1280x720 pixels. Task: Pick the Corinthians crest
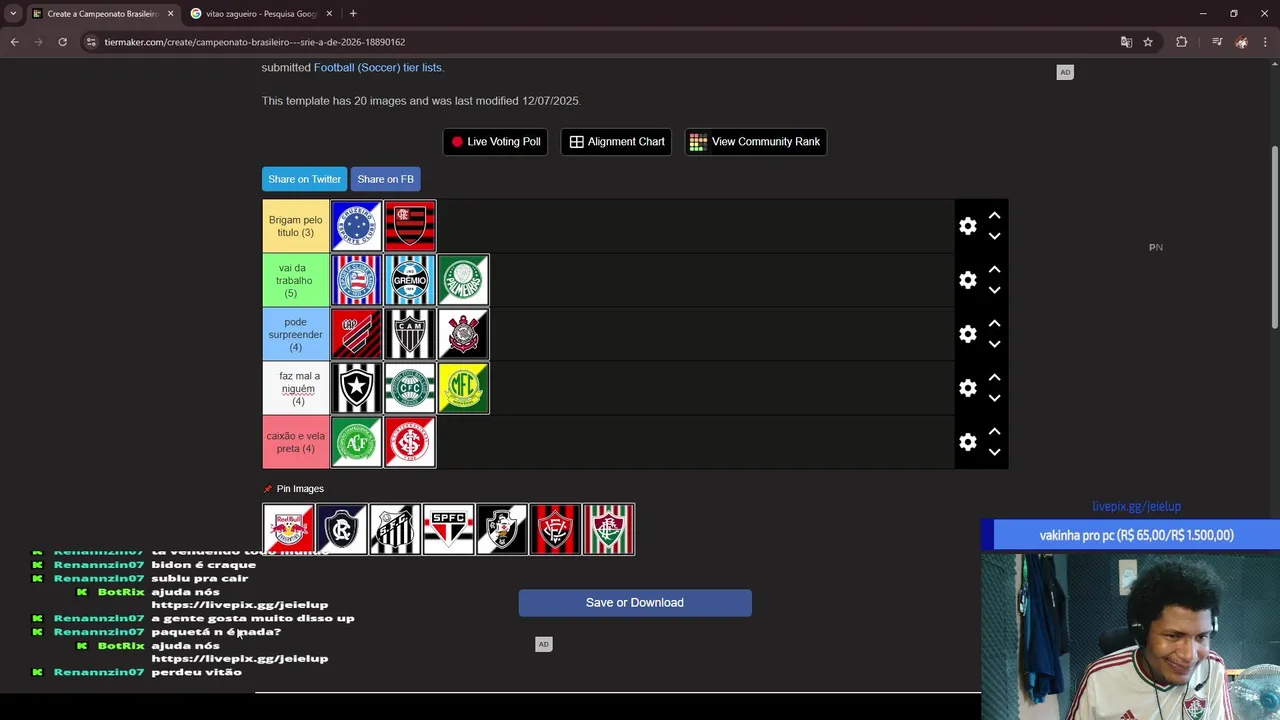463,334
